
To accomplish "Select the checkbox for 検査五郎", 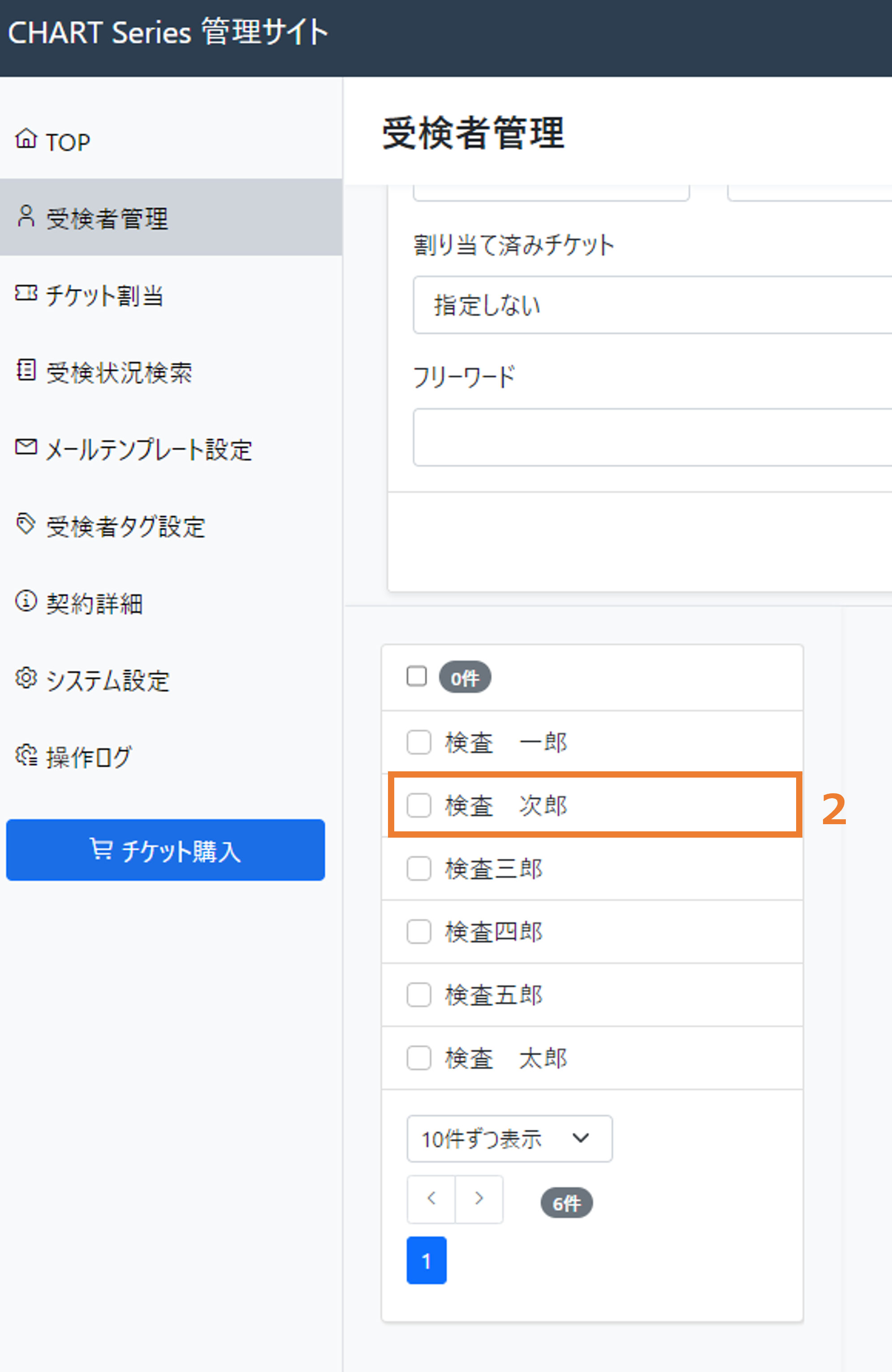I will pyautogui.click(x=418, y=995).
